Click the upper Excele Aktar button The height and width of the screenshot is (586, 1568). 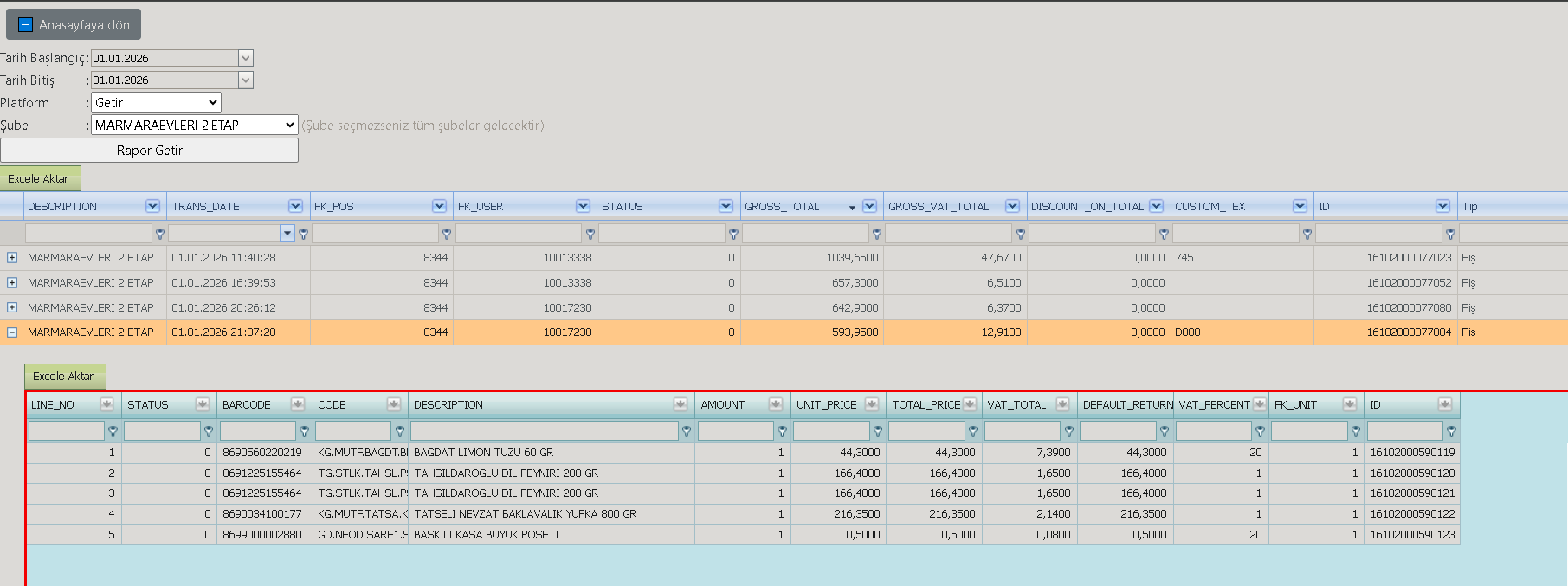[x=40, y=178]
